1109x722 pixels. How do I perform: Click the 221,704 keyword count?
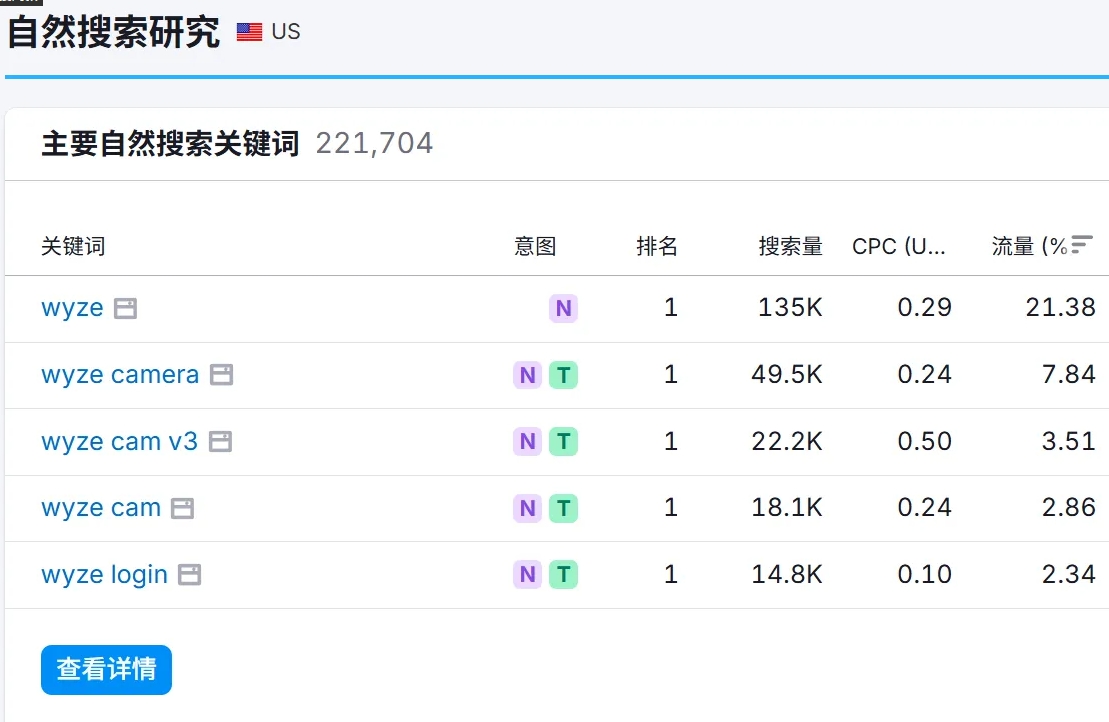pos(374,144)
